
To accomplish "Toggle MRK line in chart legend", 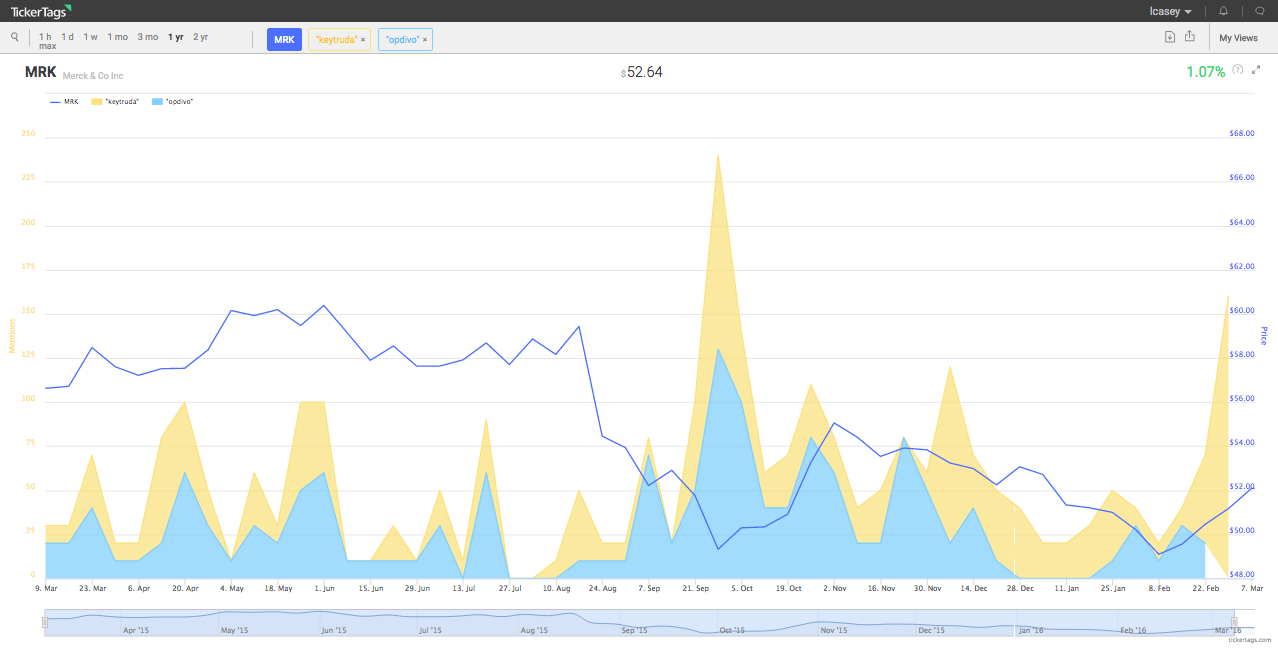I will tap(64, 101).
